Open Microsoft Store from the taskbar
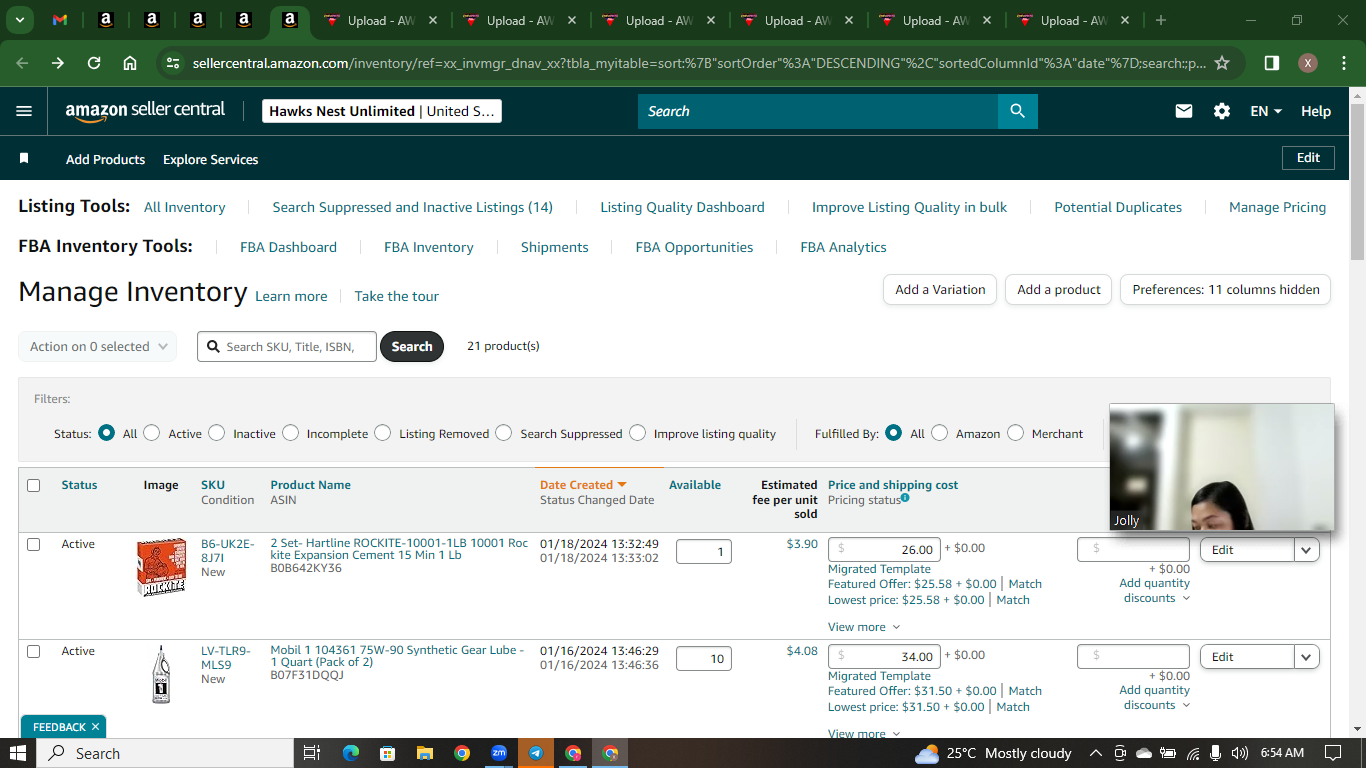The width and height of the screenshot is (1366, 768). click(x=387, y=753)
